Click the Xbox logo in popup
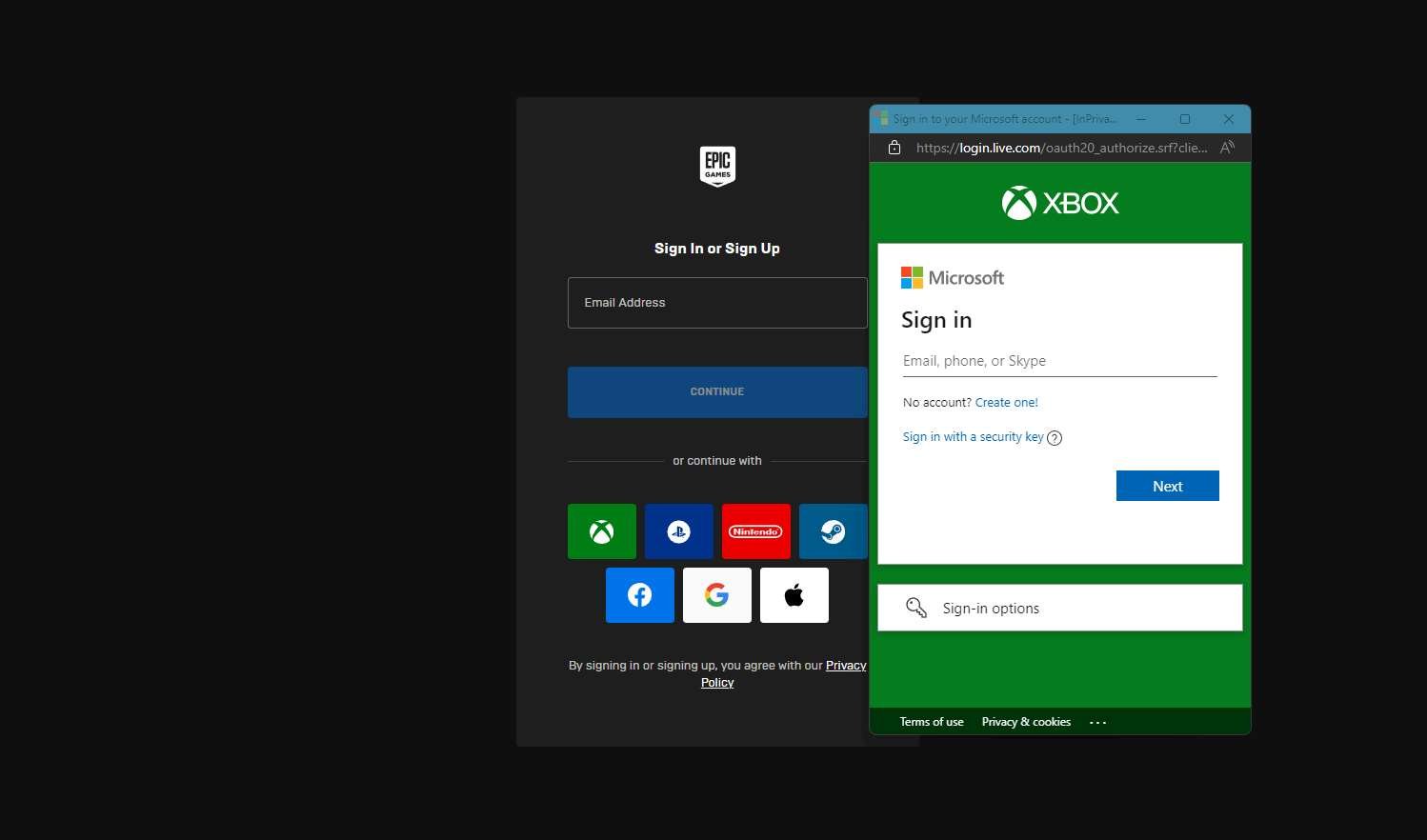1427x840 pixels. click(x=1060, y=203)
